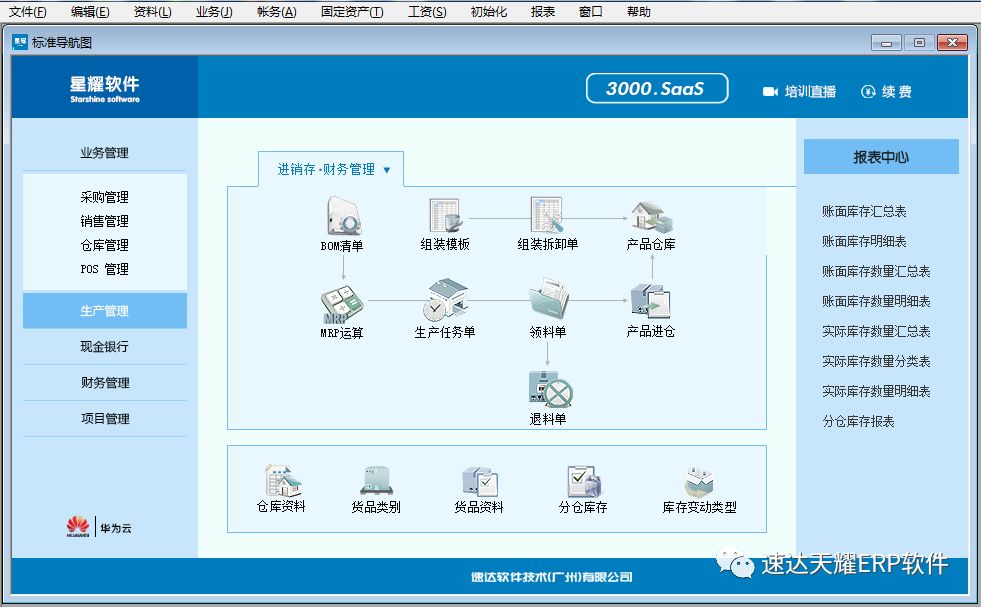Screen dimensions: 981x607
Task: Open 分仓库存 icon
Action: click(x=583, y=482)
